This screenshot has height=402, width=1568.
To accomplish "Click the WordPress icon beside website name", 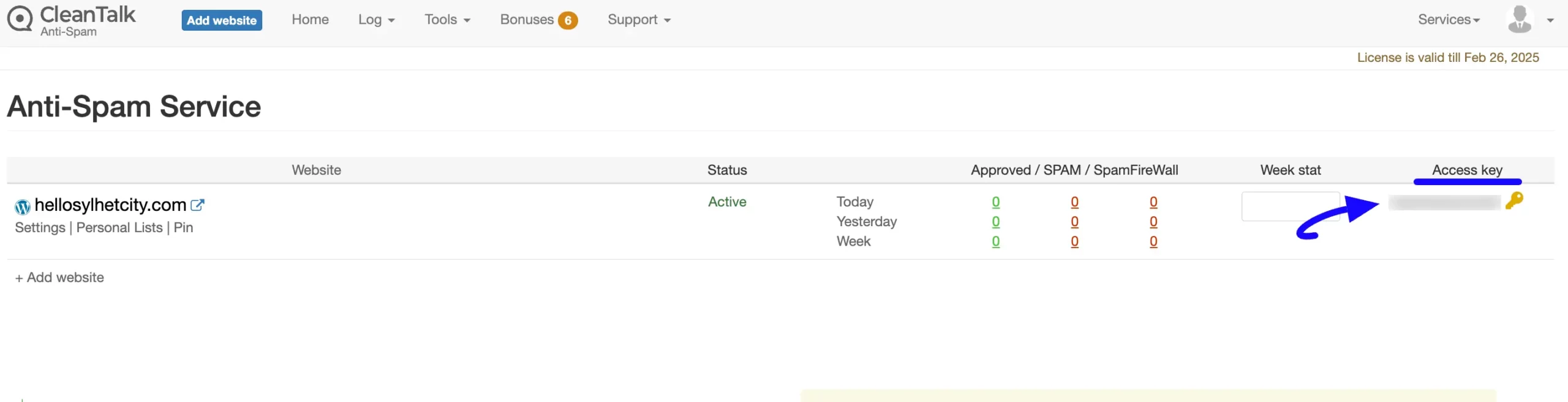I will [23, 207].
